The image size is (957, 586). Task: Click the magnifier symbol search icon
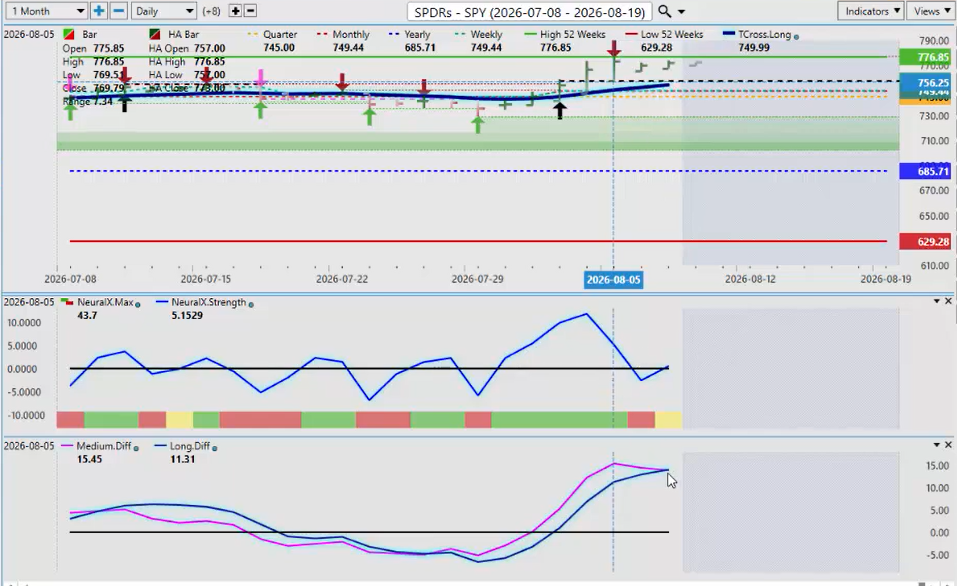(665, 11)
